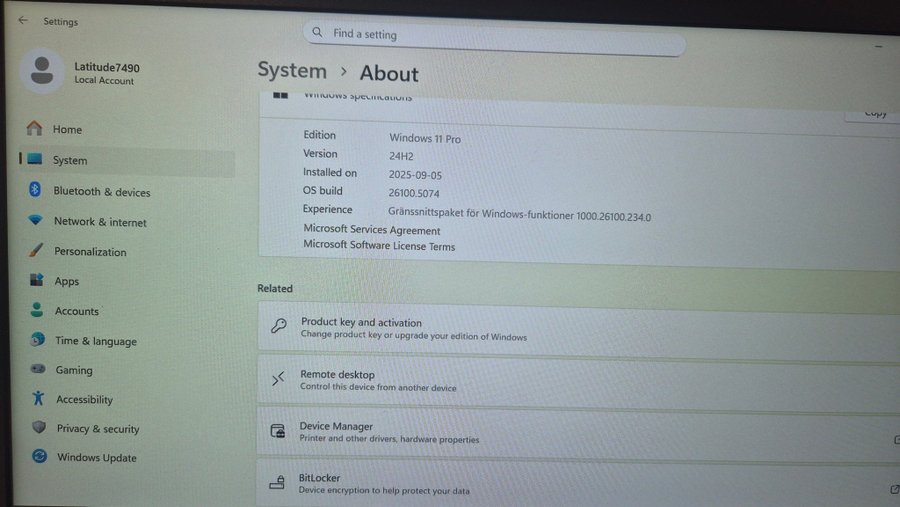Open Microsoft Software License Terms link
Image resolution: width=900 pixels, height=507 pixels.
pos(378,246)
